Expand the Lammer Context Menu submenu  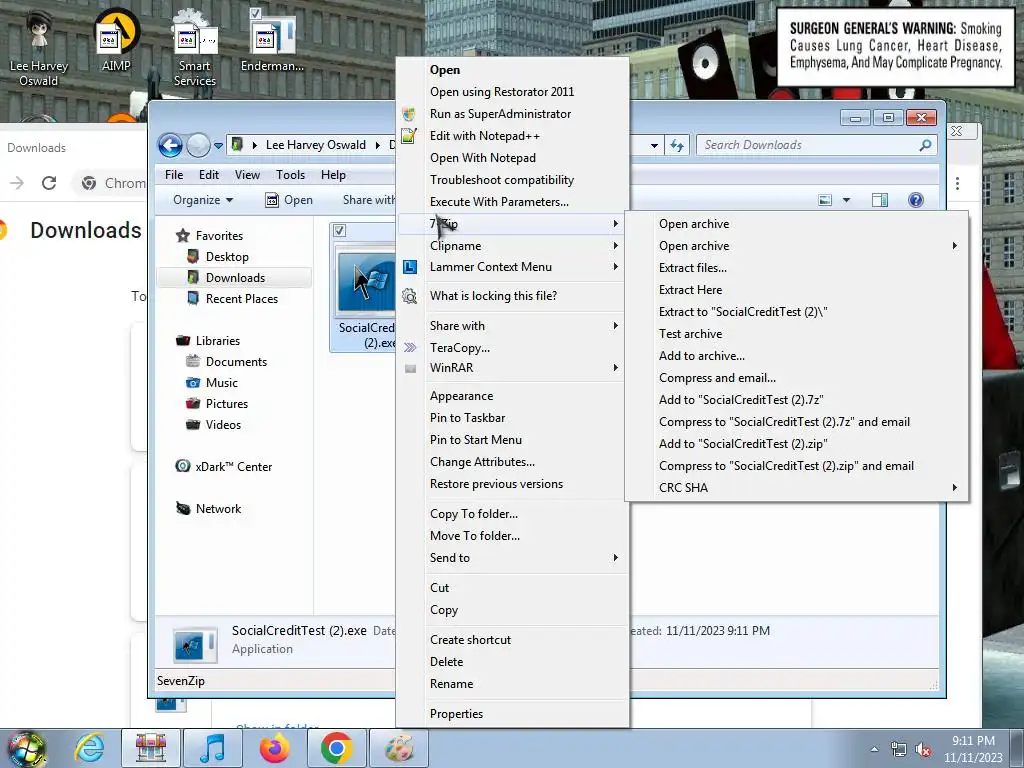click(x=615, y=266)
